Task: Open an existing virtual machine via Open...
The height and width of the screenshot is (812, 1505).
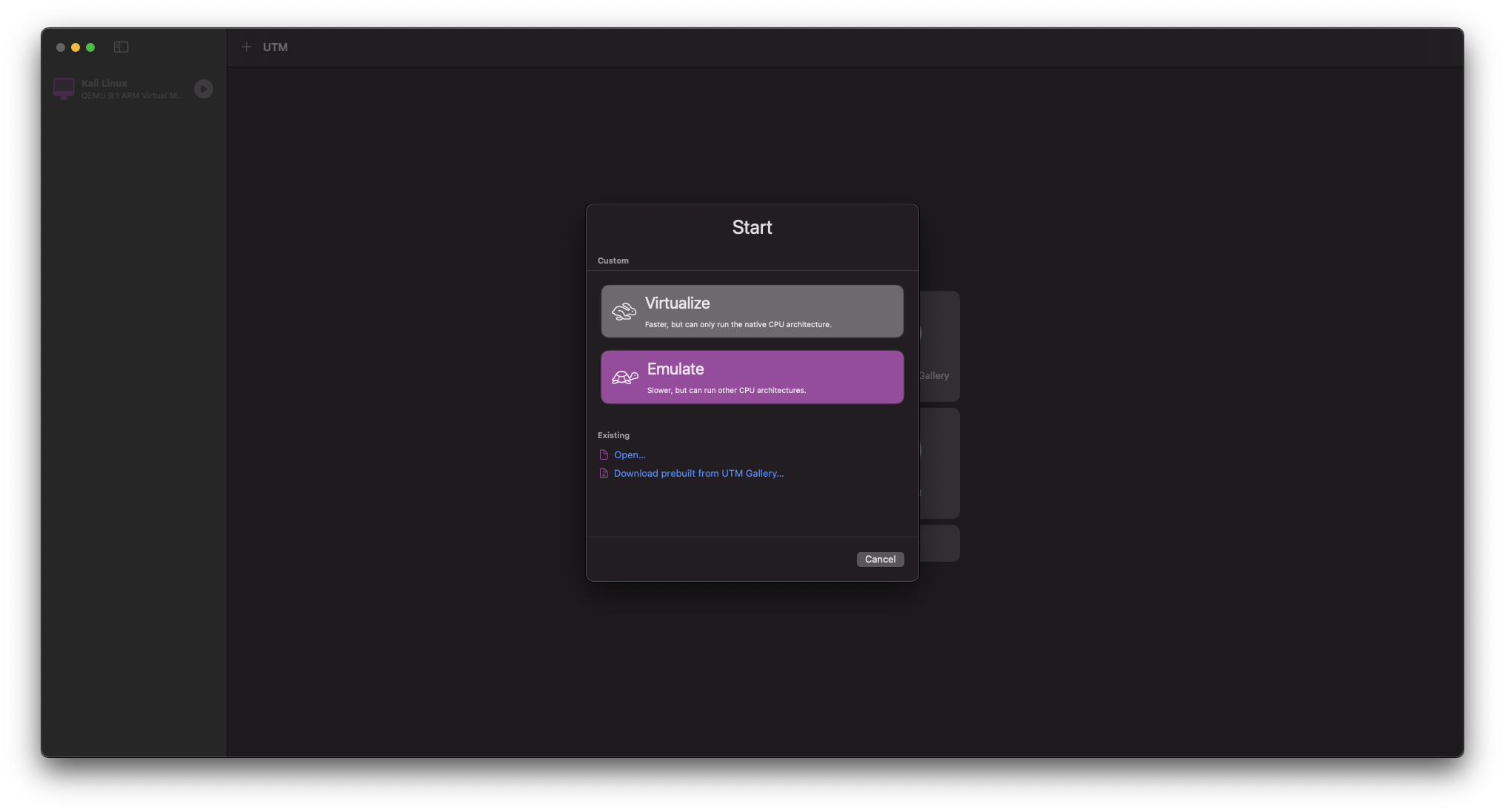Action: (x=630, y=455)
